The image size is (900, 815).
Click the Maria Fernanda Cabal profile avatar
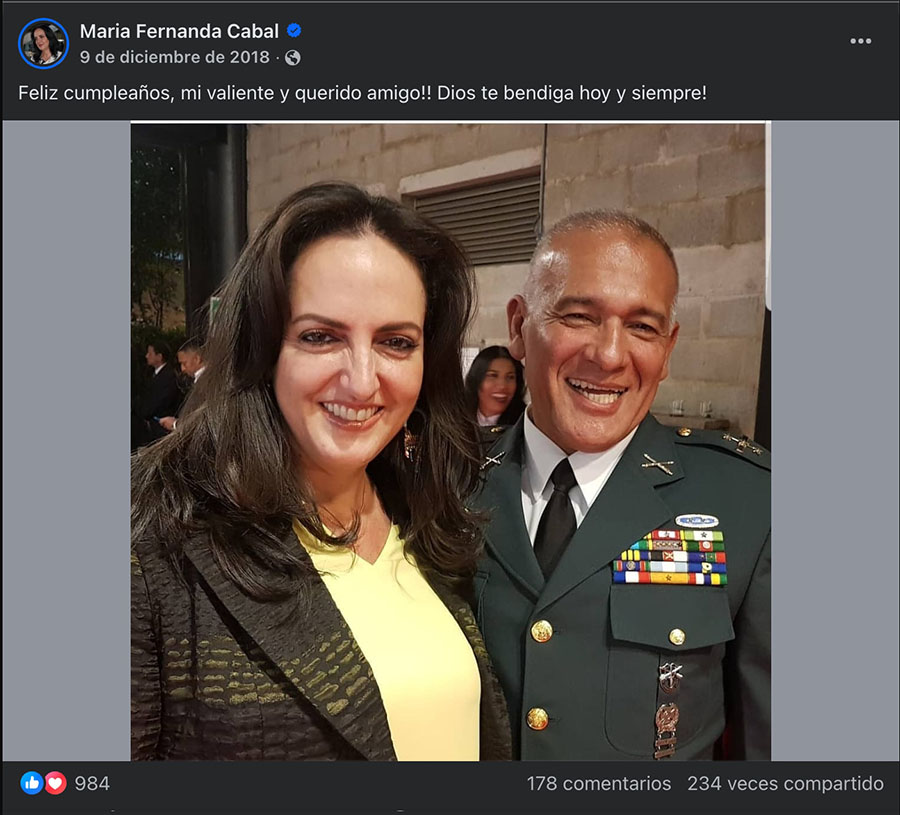pyautogui.click(x=43, y=43)
